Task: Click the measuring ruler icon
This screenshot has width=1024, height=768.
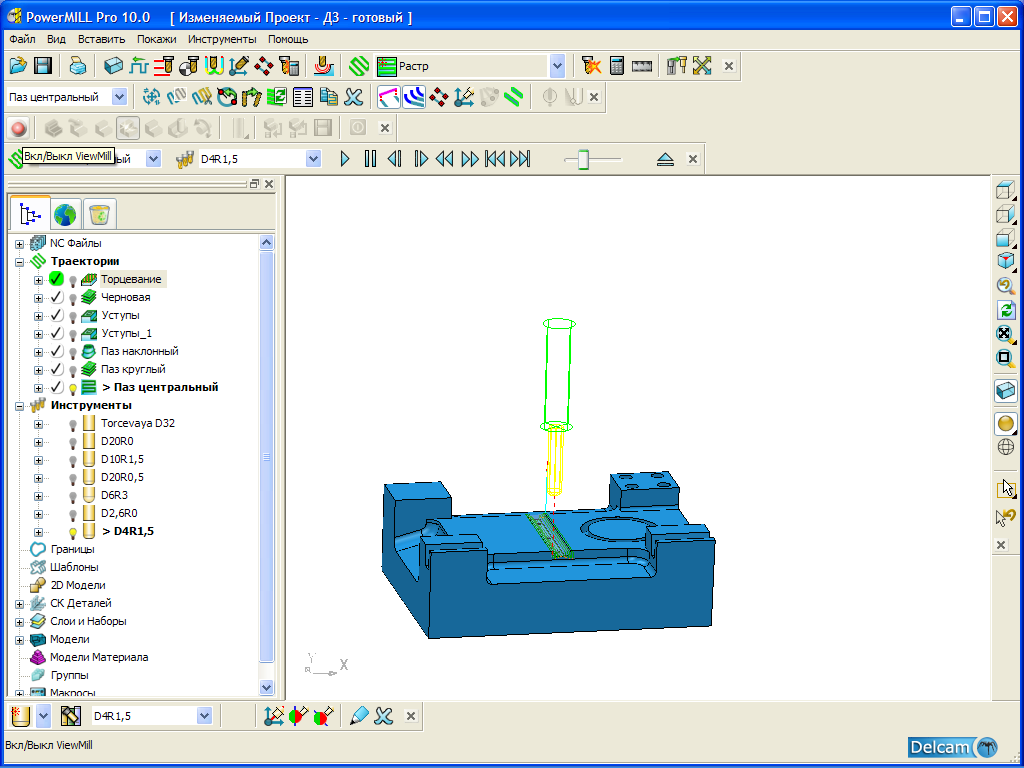Action: click(642, 65)
